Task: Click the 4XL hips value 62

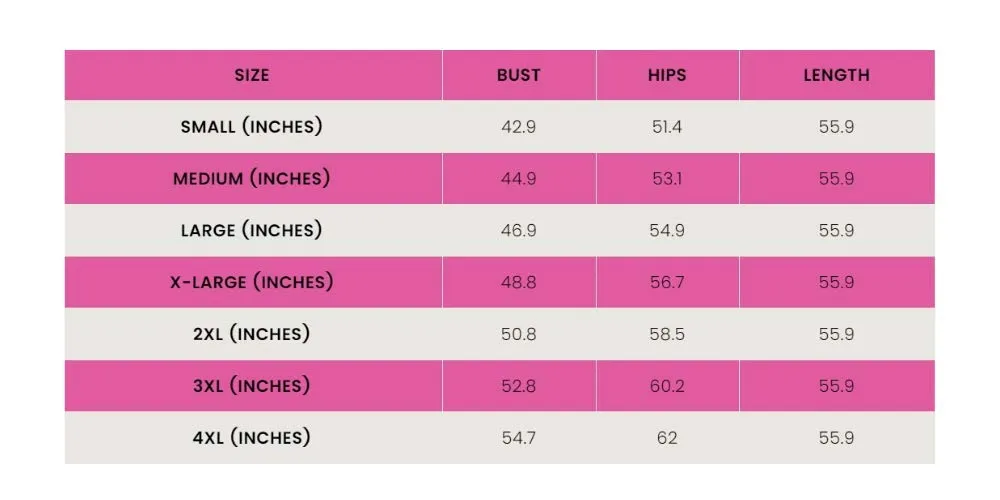Action: pyautogui.click(x=667, y=438)
